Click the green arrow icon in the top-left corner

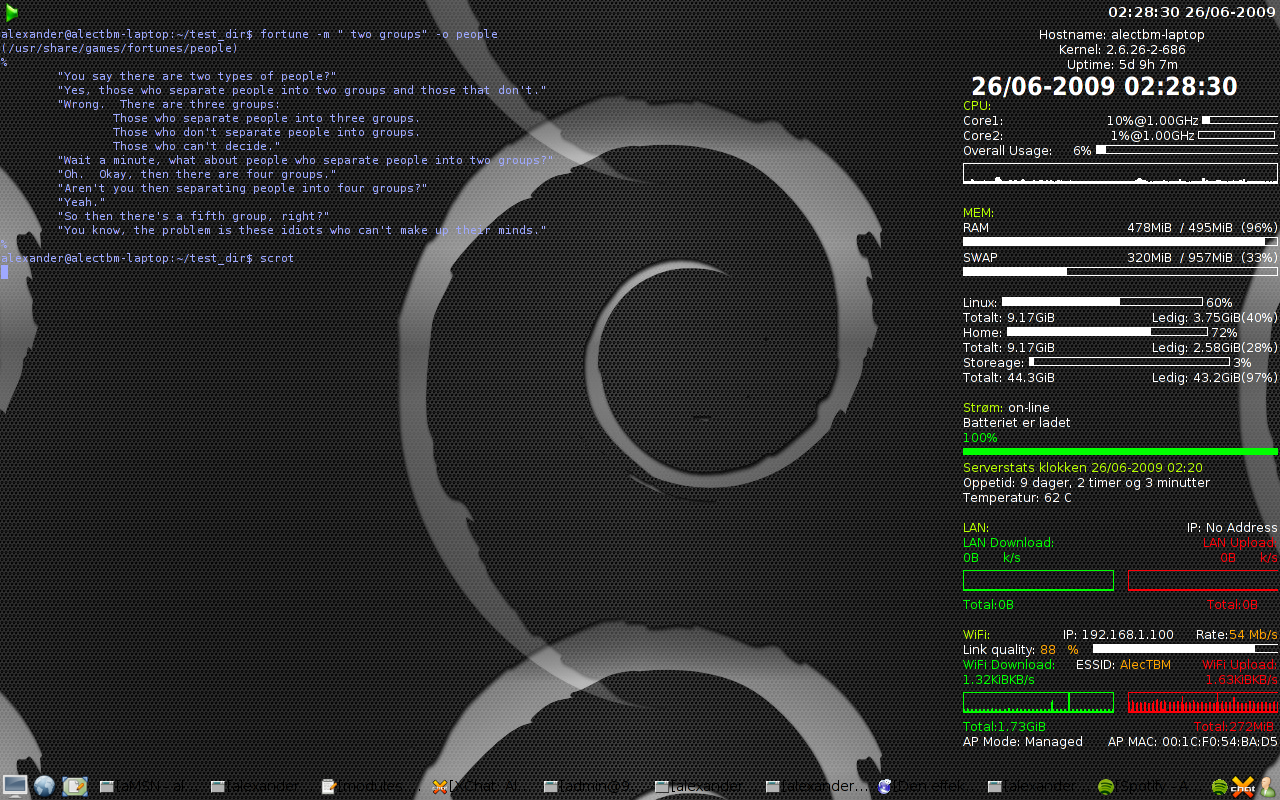[x=12, y=12]
